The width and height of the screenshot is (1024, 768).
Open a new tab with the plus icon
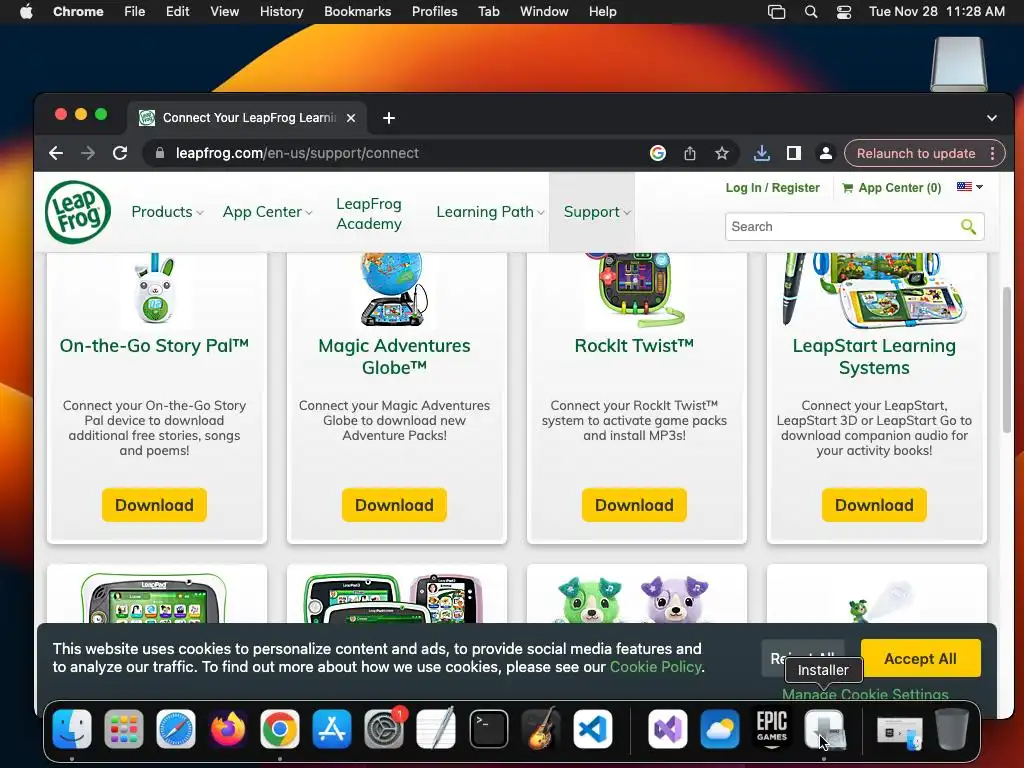(389, 118)
